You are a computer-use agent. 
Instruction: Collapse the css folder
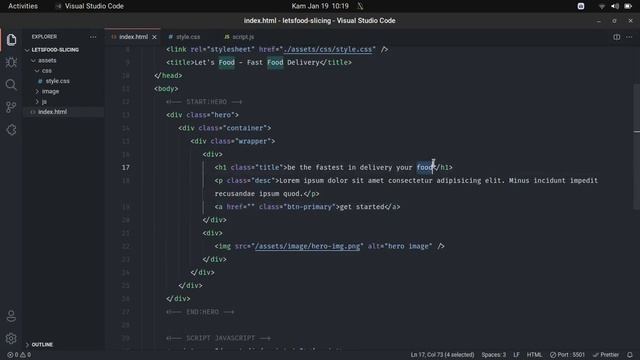point(47,71)
